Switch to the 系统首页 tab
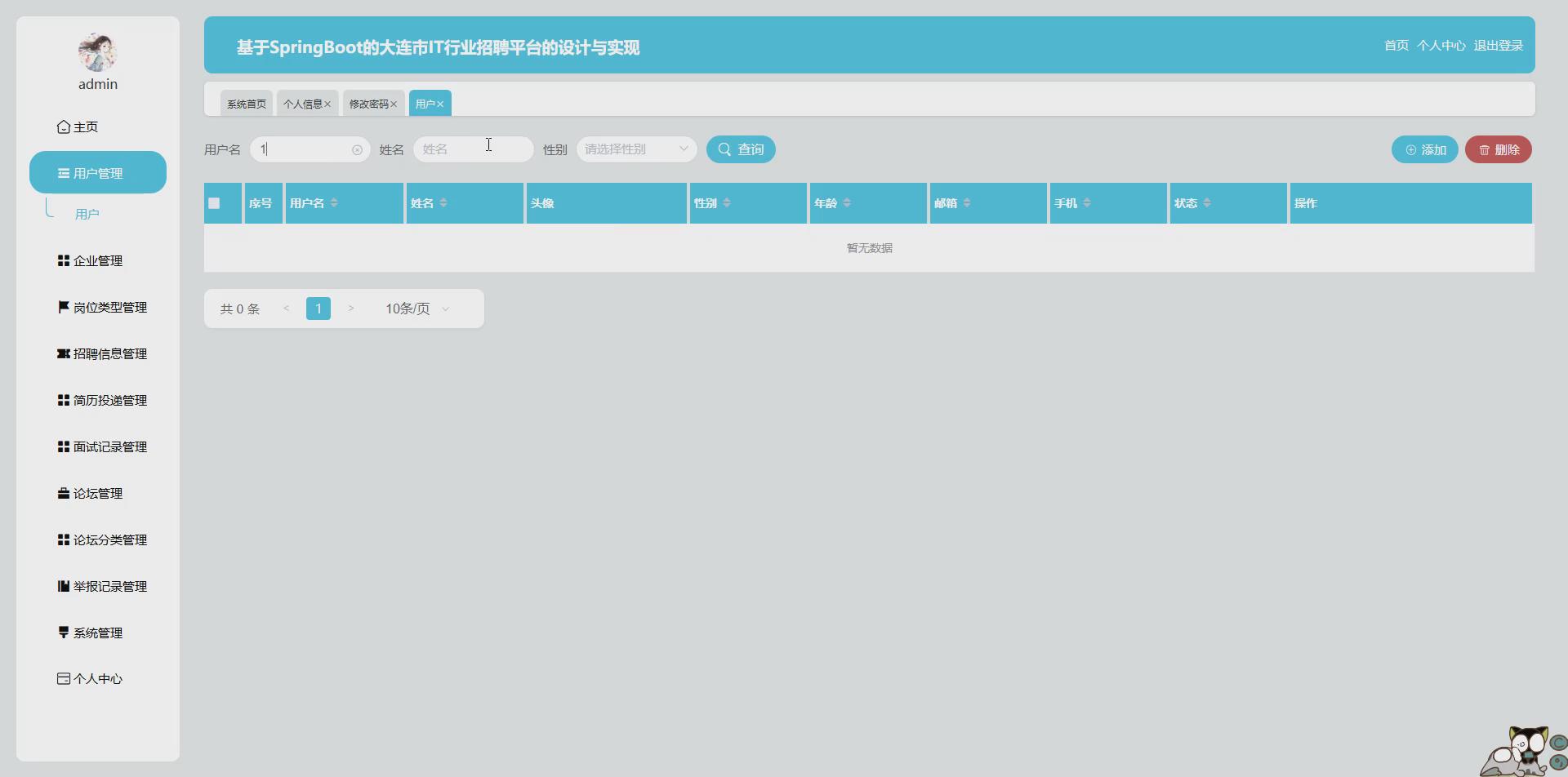 [x=247, y=104]
